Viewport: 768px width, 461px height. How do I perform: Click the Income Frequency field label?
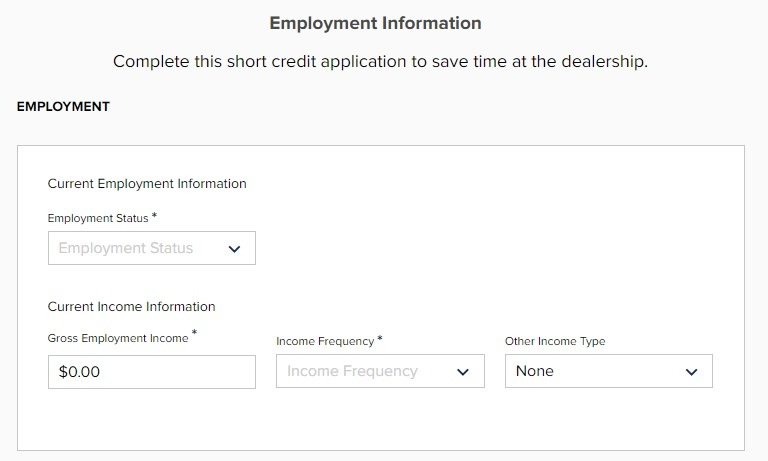(x=325, y=341)
